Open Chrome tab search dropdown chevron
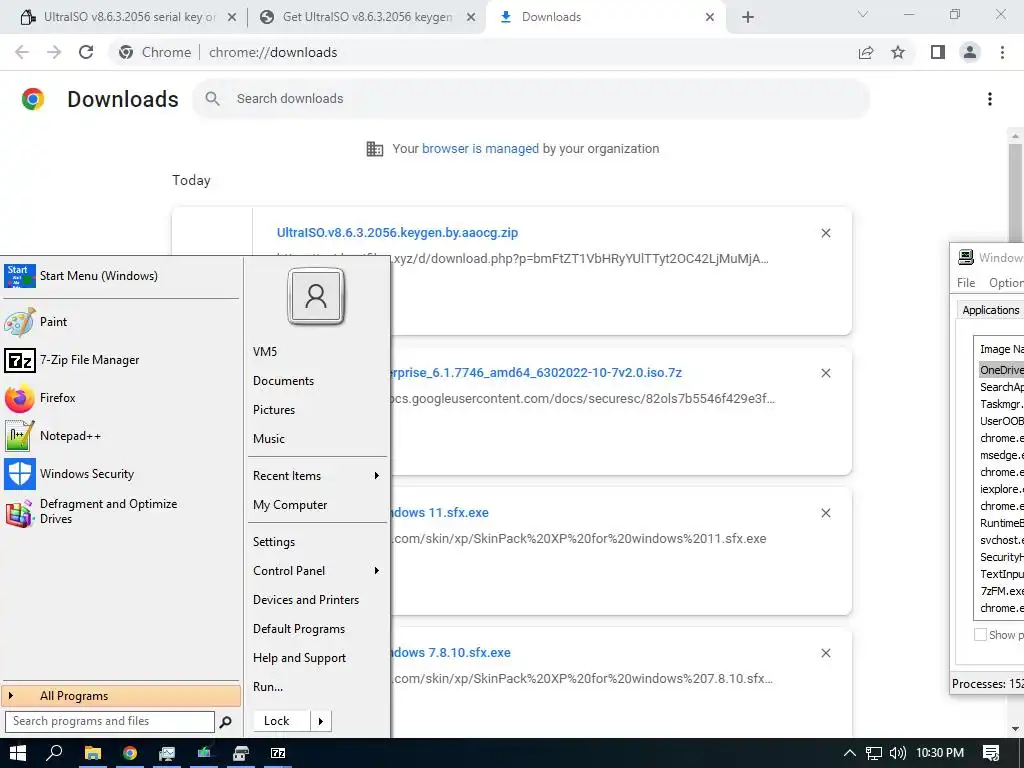Screen dimensions: 1024x768 tap(863, 14)
